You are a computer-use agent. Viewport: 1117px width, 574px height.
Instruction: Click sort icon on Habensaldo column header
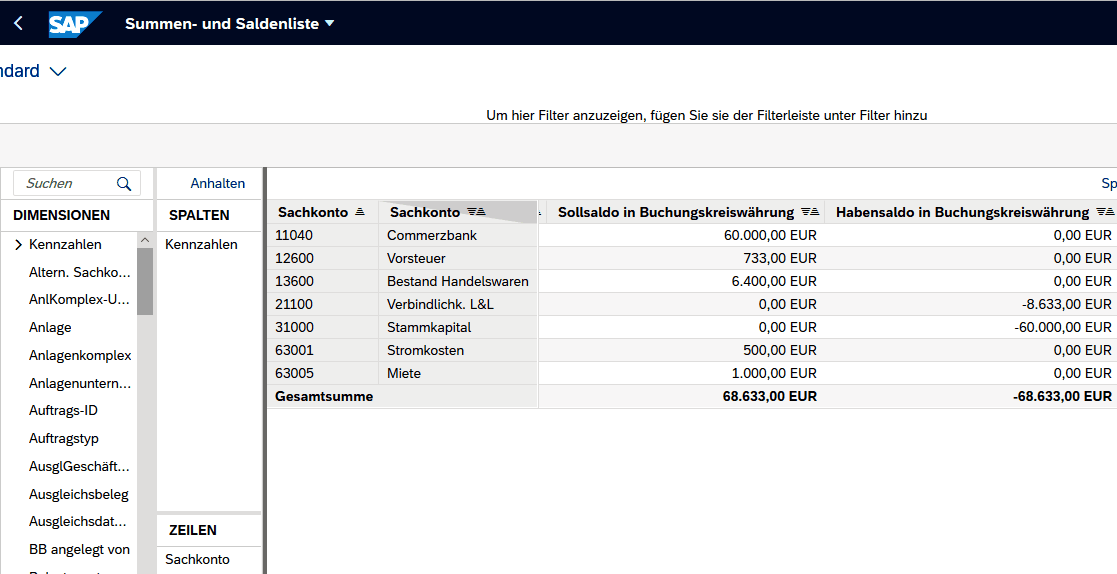pos(1104,212)
